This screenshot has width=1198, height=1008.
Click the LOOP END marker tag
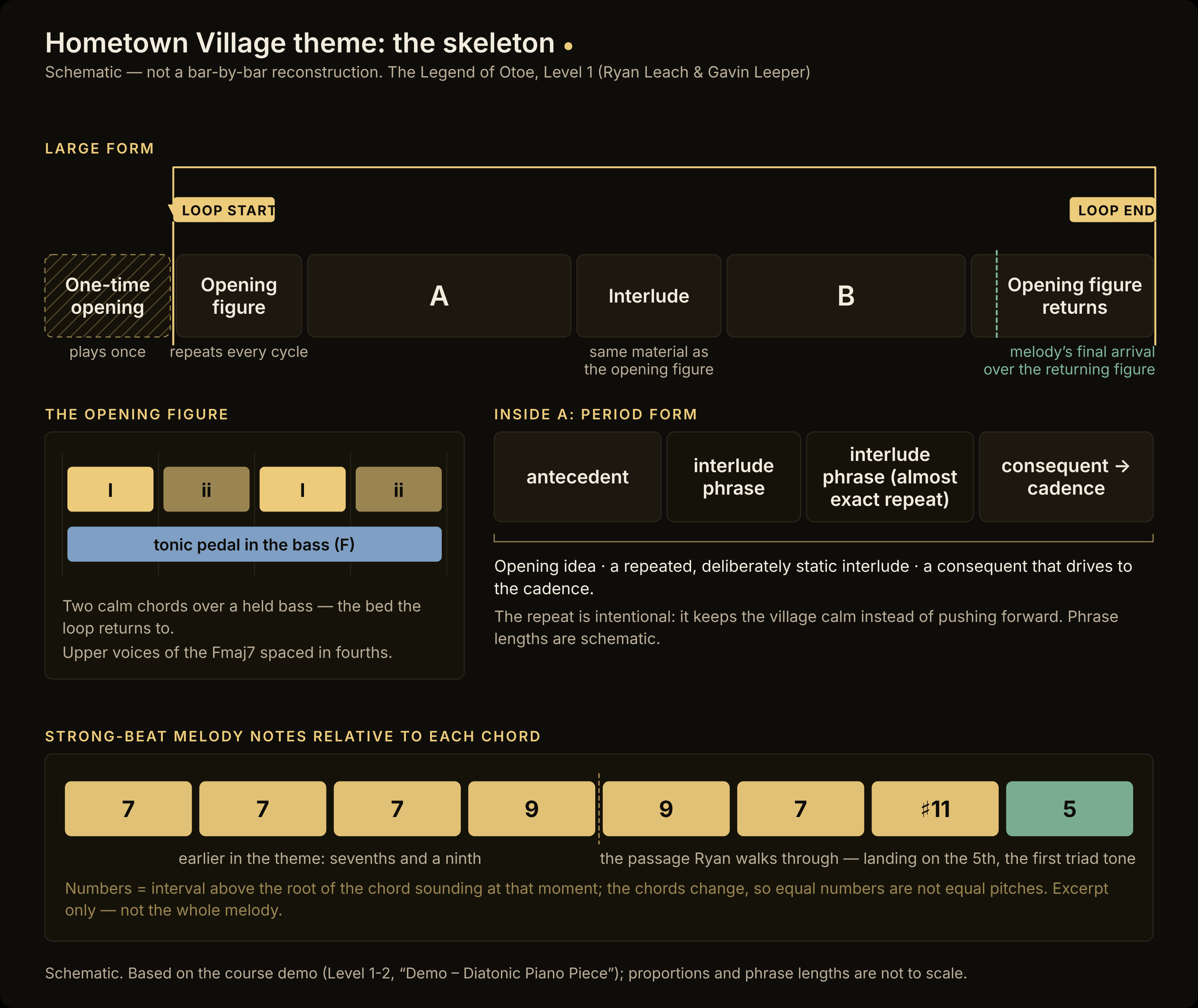[1112, 210]
